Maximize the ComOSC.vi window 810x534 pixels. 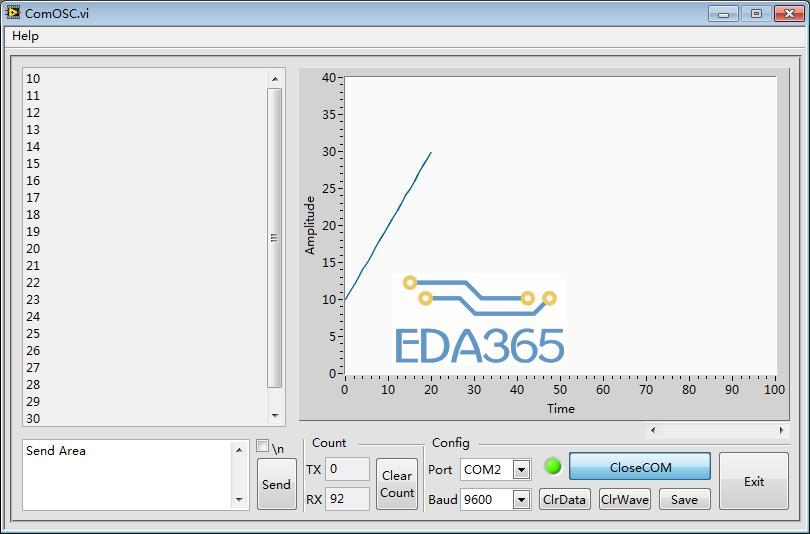point(756,14)
